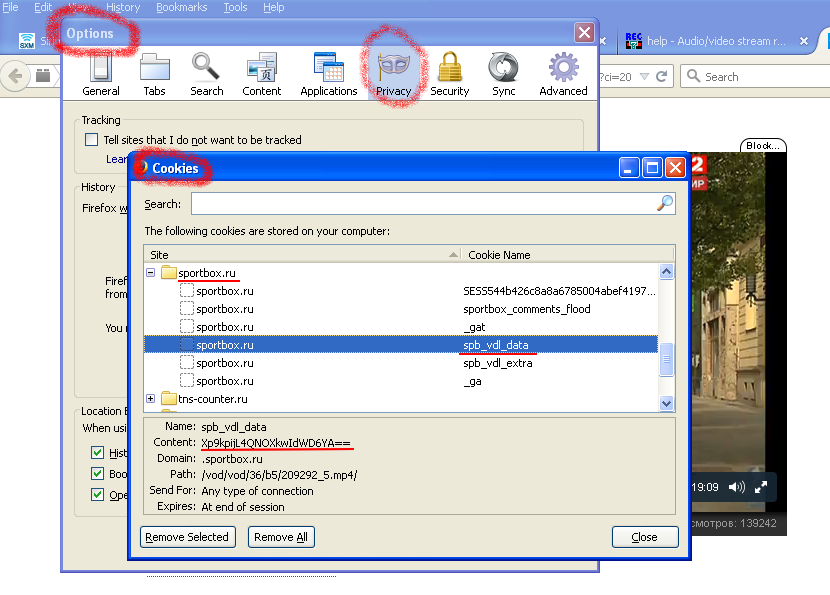The image size is (830, 595).
Task: Select the SESS544b426c8a8a cookie row
Action: tap(401, 291)
